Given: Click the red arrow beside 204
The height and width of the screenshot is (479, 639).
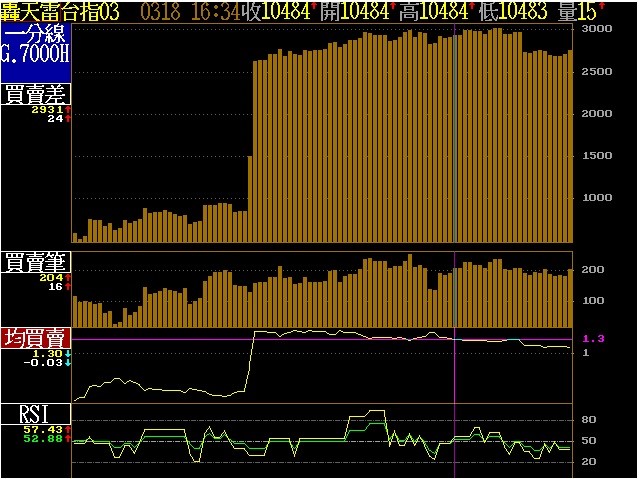Looking at the screenshot, I should point(68,277).
